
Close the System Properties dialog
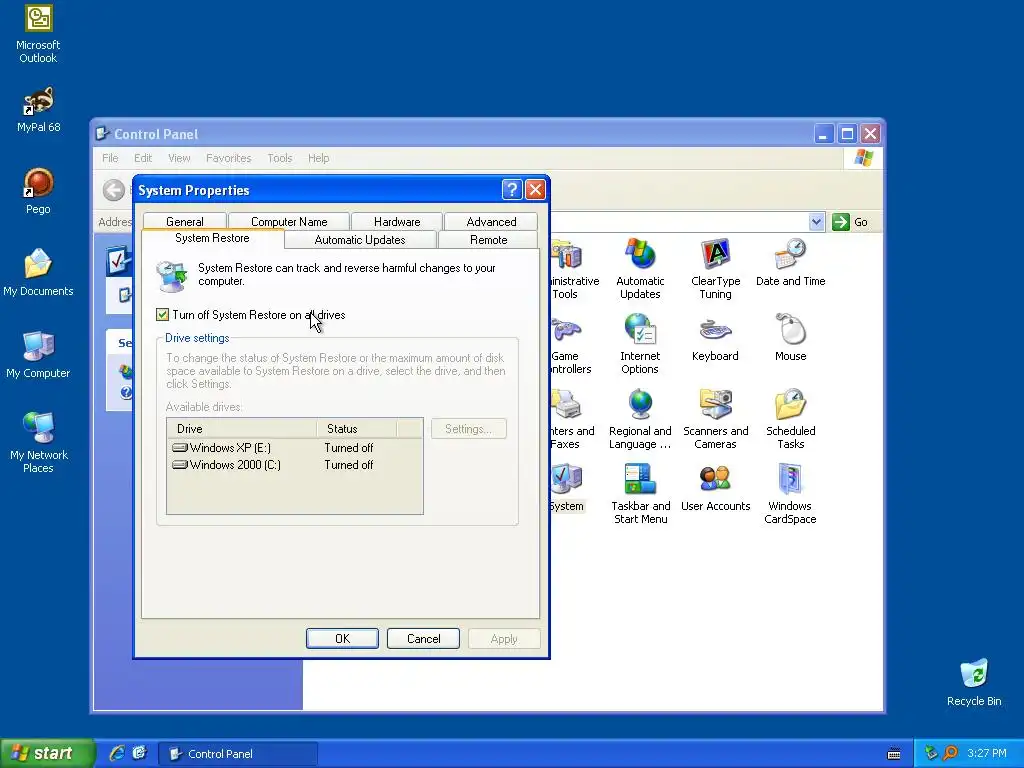pos(536,190)
